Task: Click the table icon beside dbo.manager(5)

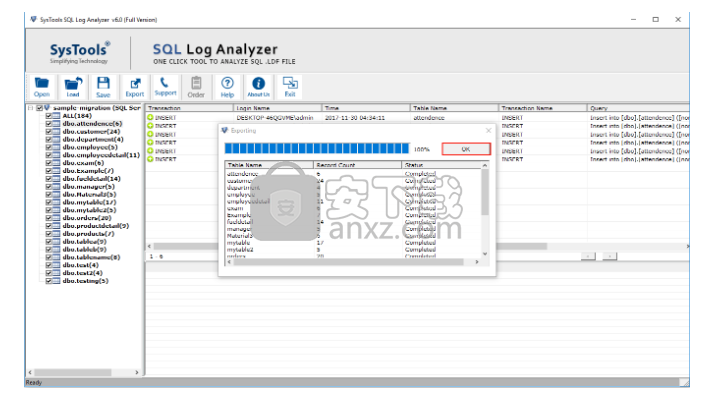Action: pos(56,187)
